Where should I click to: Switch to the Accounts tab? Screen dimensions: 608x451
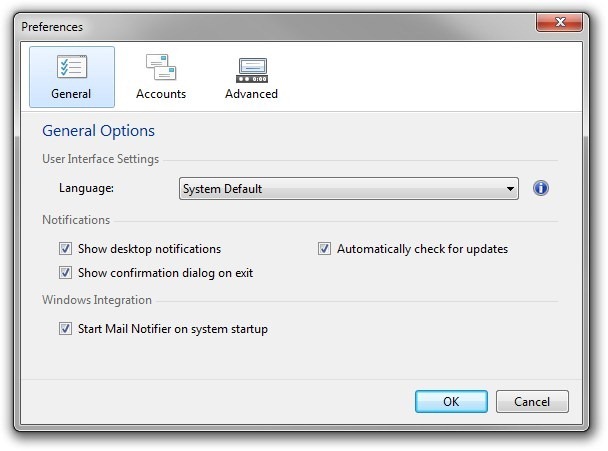(161, 77)
